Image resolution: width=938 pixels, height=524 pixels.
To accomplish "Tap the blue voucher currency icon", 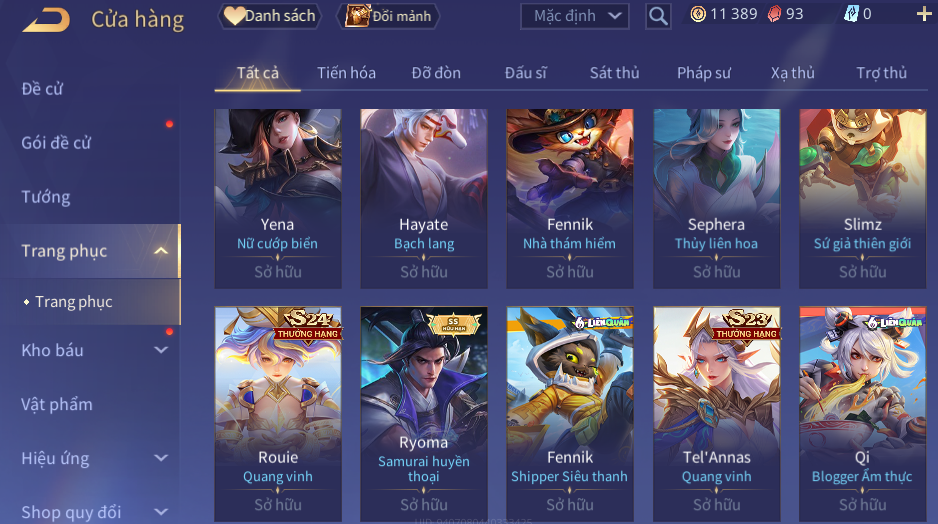I will [851, 14].
